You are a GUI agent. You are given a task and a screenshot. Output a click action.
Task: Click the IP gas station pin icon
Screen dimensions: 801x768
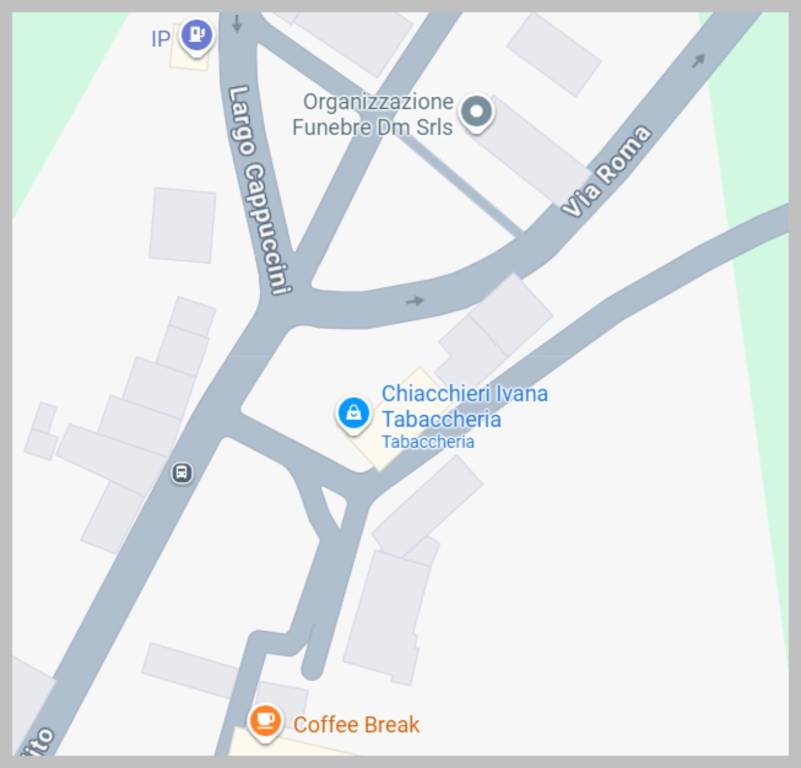(197, 35)
